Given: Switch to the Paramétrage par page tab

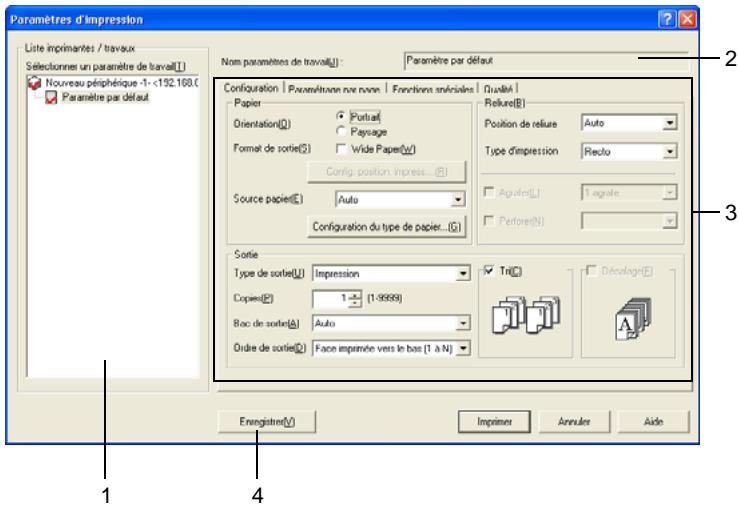Looking at the screenshot, I should 334,89.
